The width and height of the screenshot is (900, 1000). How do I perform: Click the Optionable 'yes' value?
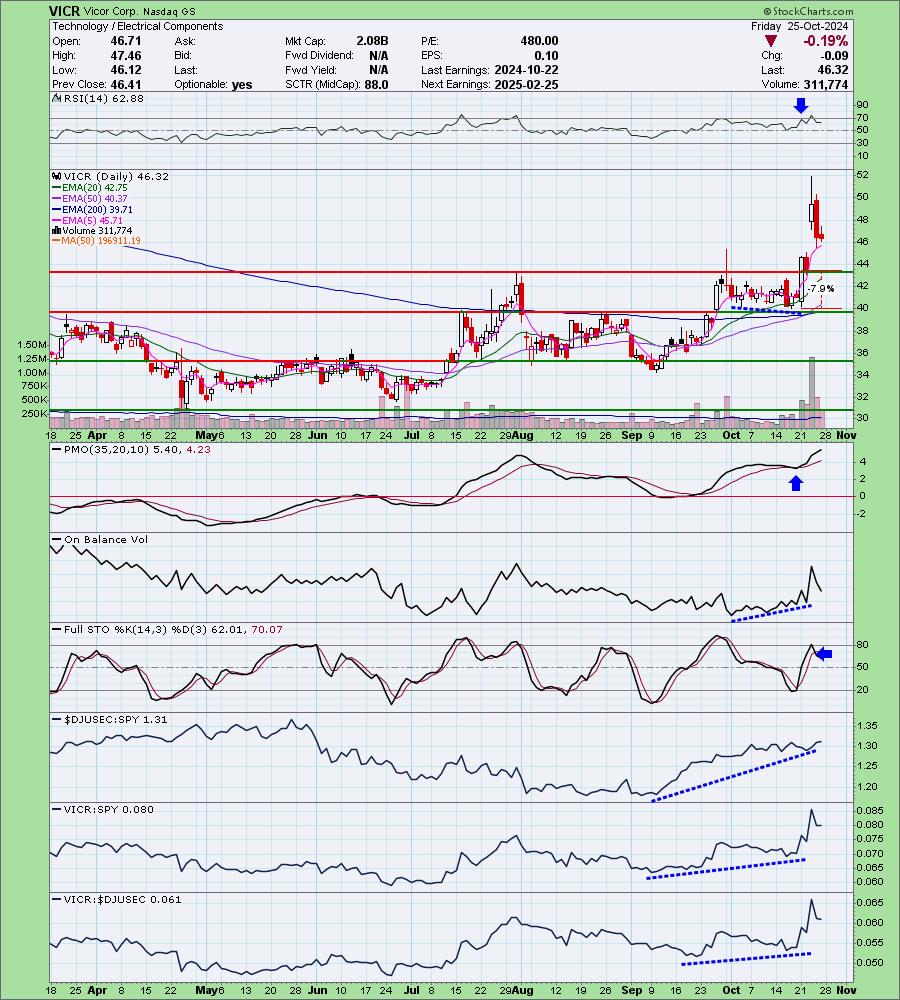(242, 85)
